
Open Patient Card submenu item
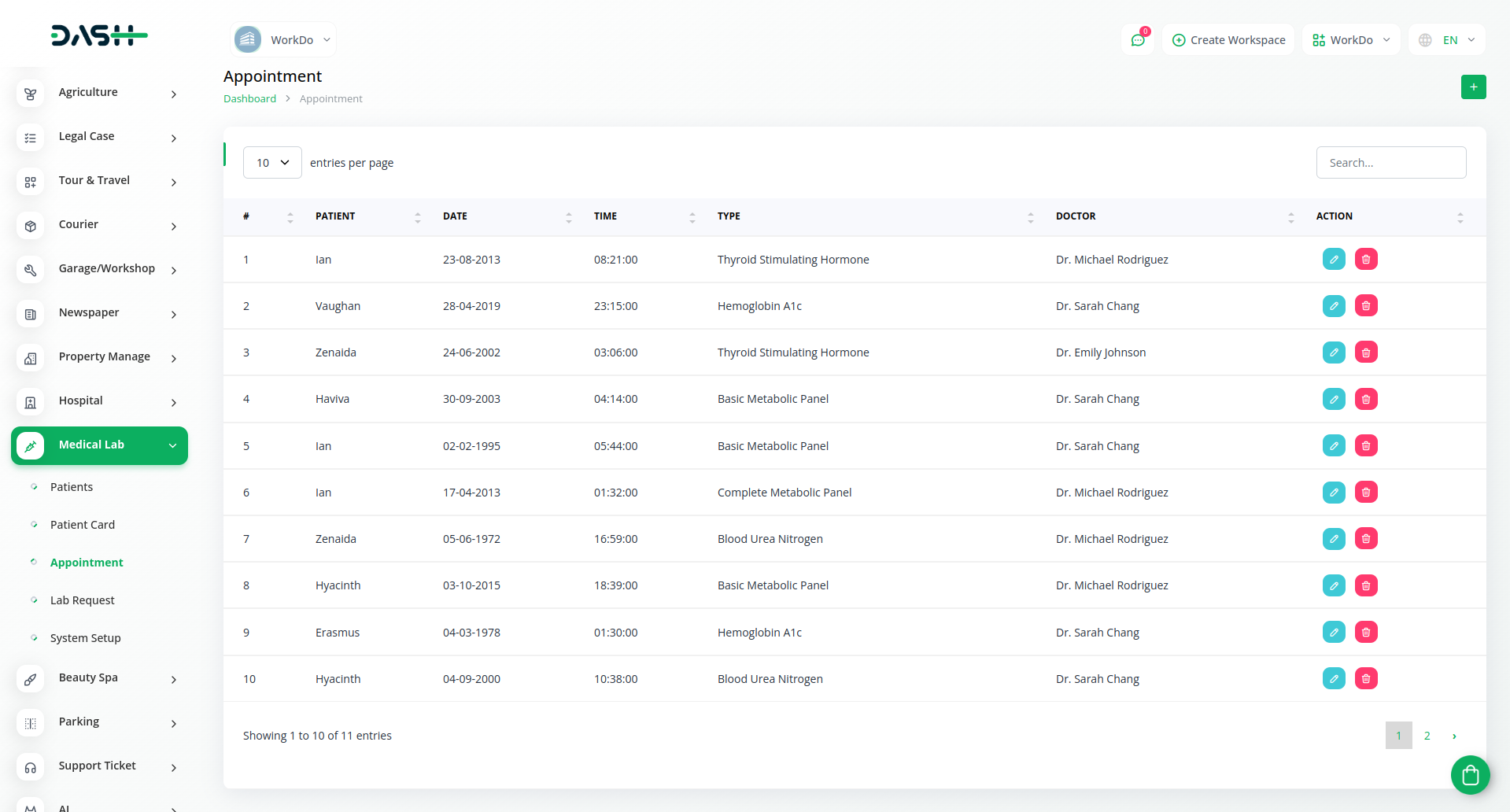coord(83,525)
